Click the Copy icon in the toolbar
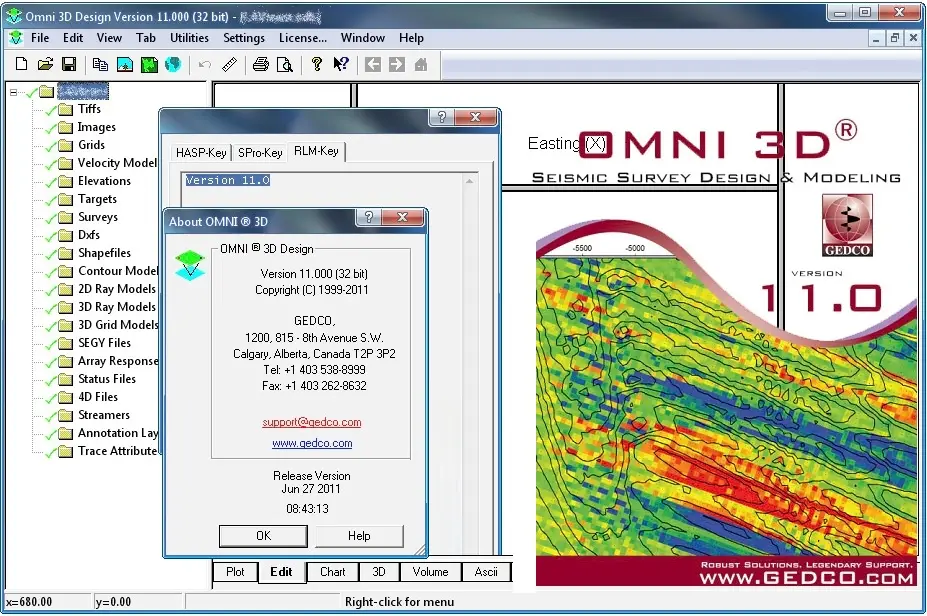Screen dimensions: 927x616 [100, 64]
